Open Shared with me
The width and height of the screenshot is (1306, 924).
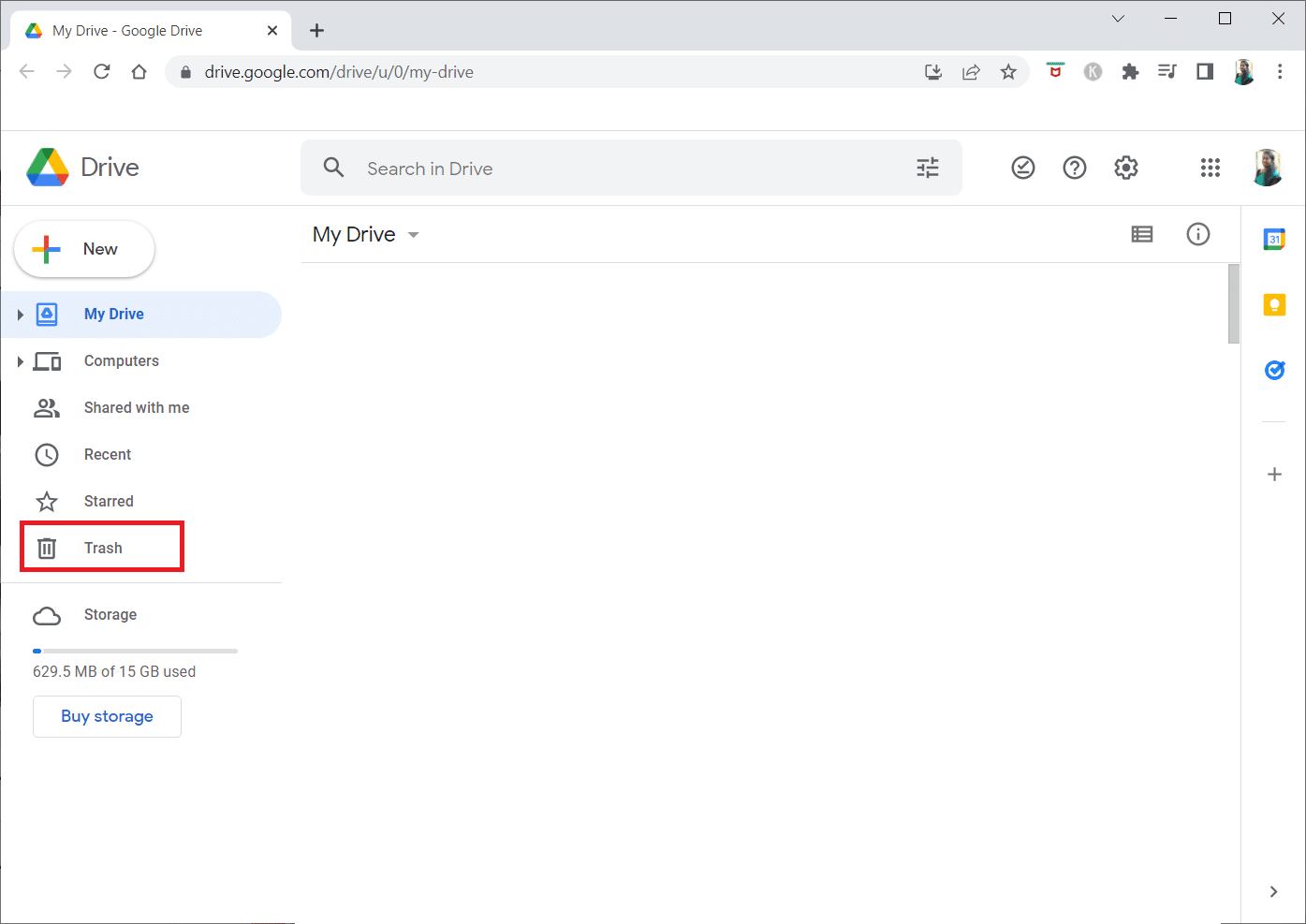[141, 408]
